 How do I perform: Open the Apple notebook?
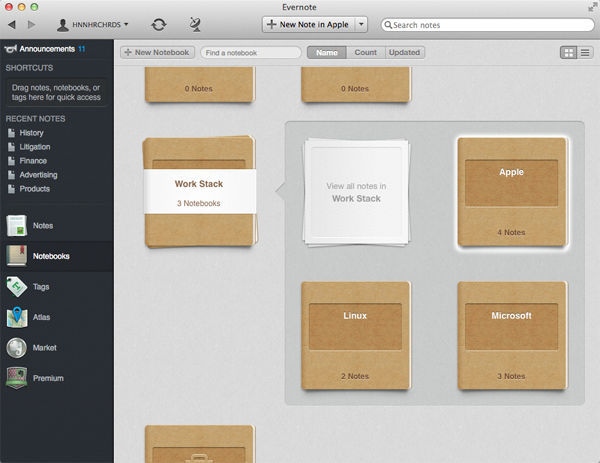point(512,192)
